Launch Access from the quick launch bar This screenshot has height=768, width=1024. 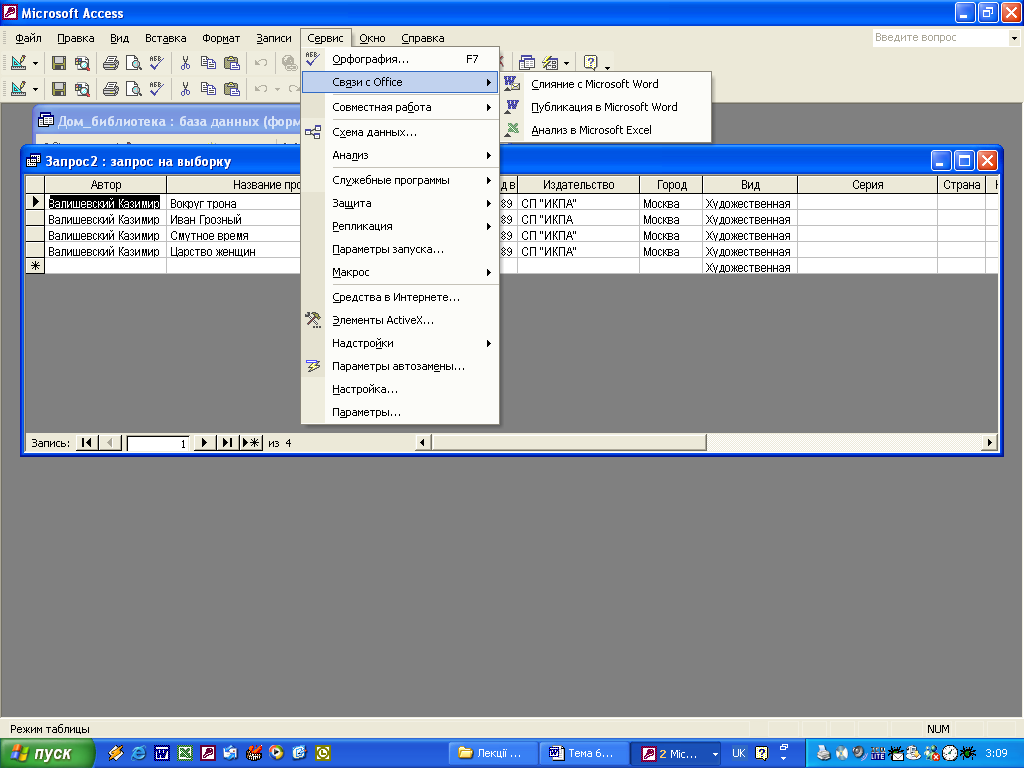click(x=208, y=753)
